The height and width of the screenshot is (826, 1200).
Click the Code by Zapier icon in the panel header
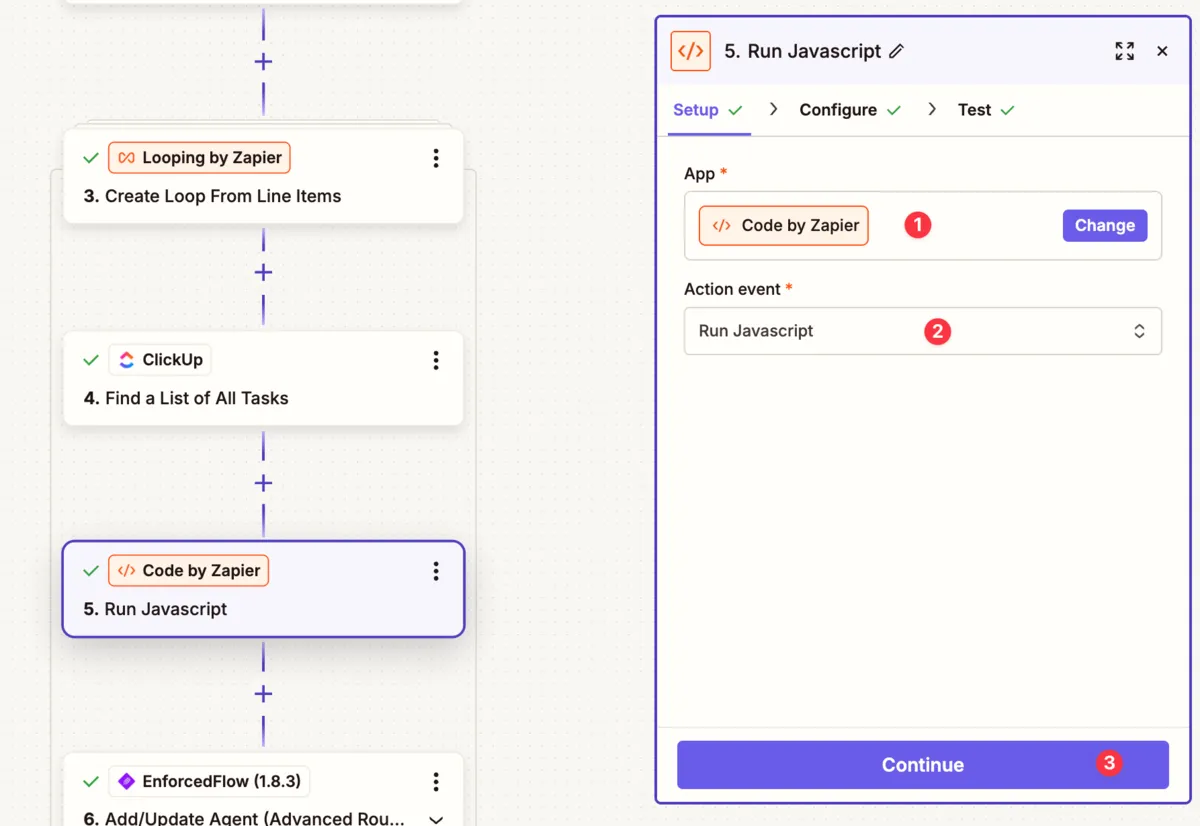tap(690, 51)
